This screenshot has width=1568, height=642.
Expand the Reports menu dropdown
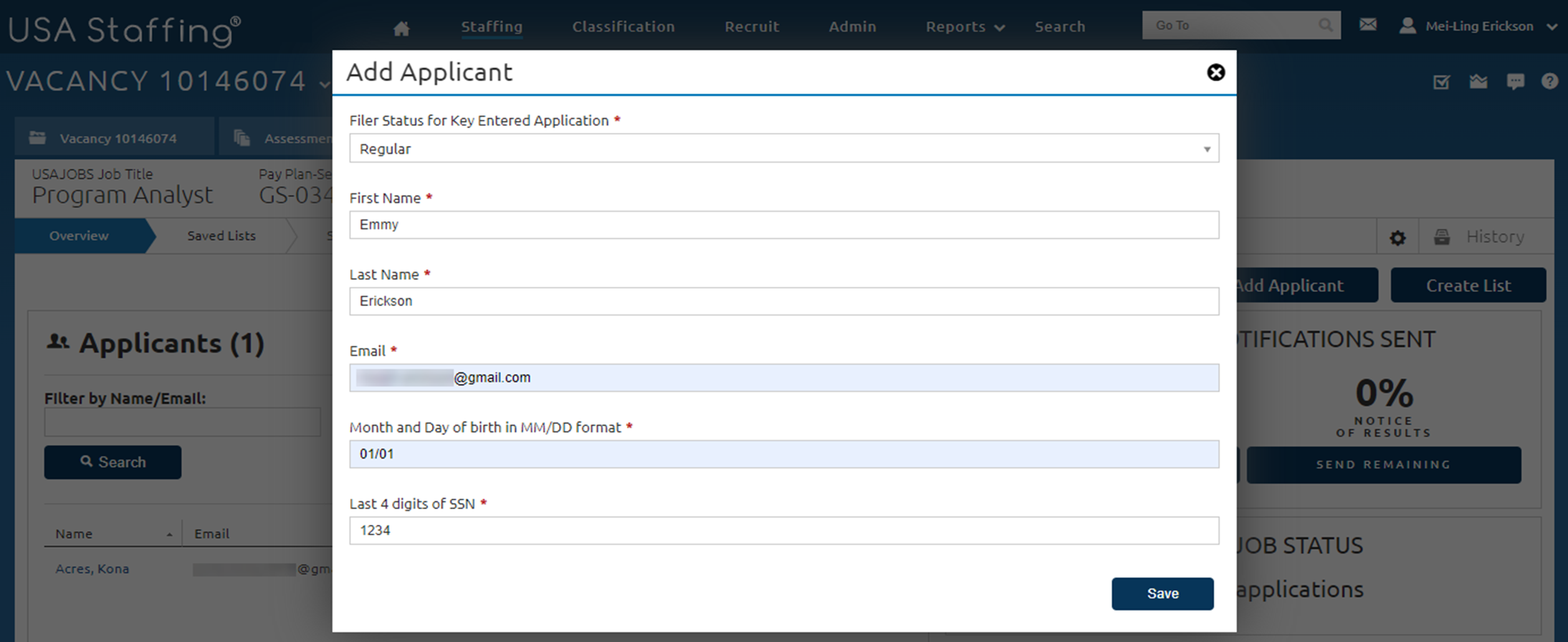click(x=964, y=27)
